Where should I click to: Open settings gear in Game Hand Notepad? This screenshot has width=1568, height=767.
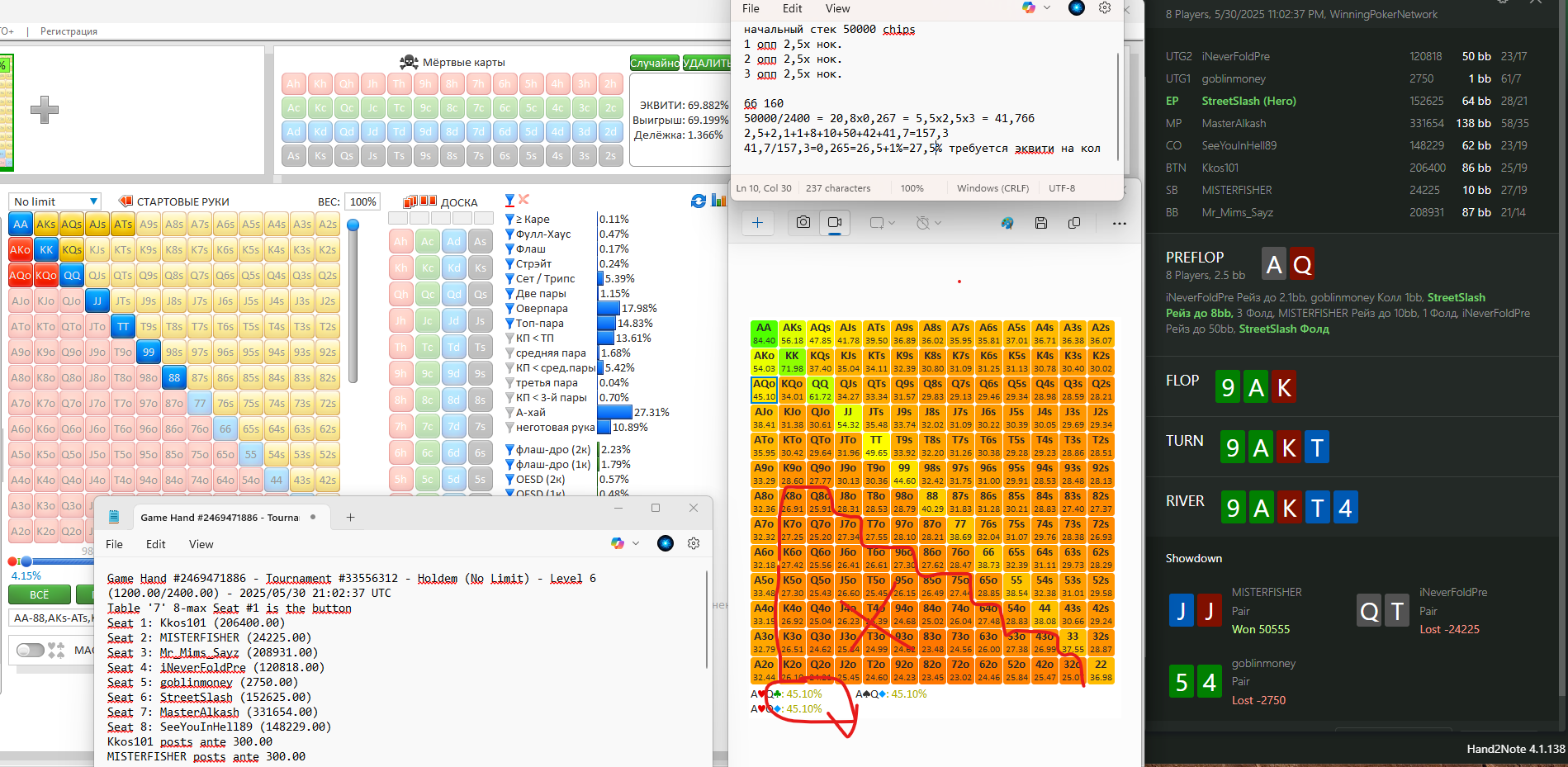point(694,543)
